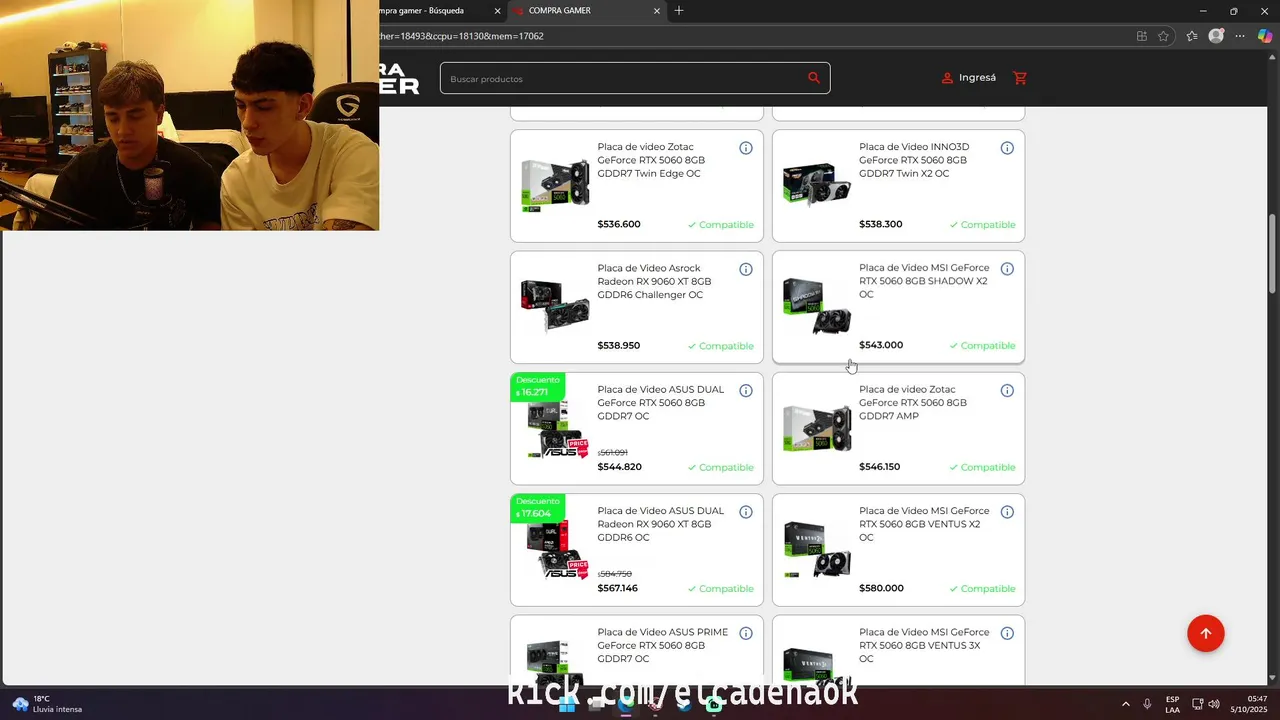Close the COMPRA GAMER tab
The image size is (1280, 720).
tap(657, 11)
